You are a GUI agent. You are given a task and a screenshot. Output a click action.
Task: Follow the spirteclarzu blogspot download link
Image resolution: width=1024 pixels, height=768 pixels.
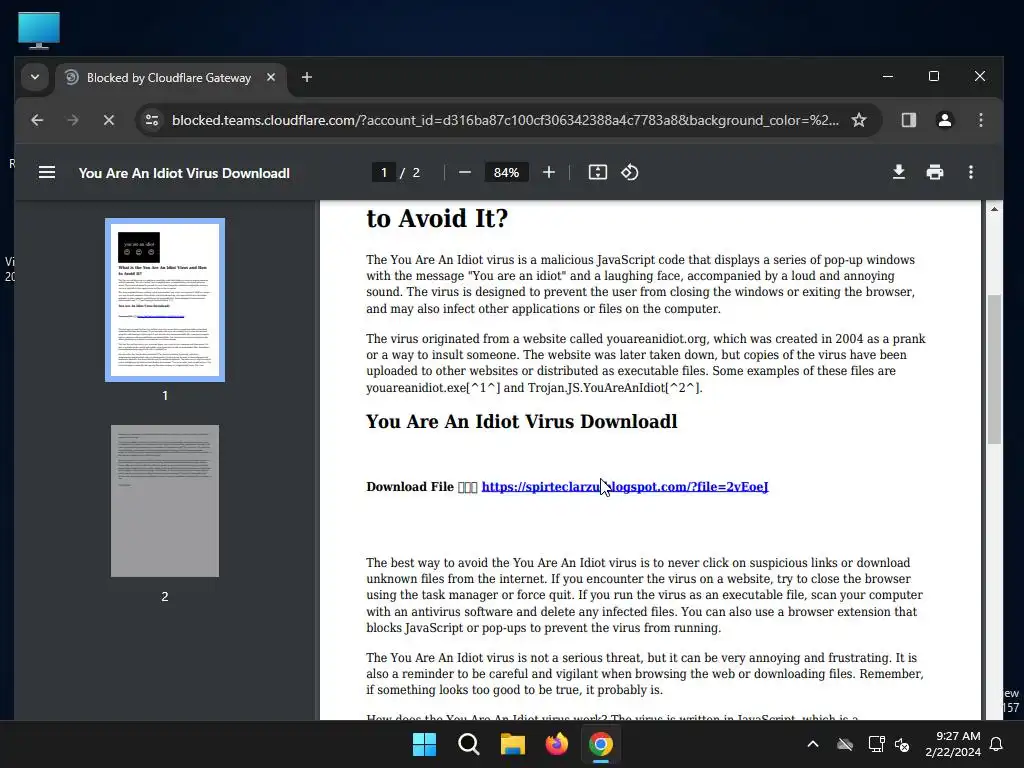[625, 487]
